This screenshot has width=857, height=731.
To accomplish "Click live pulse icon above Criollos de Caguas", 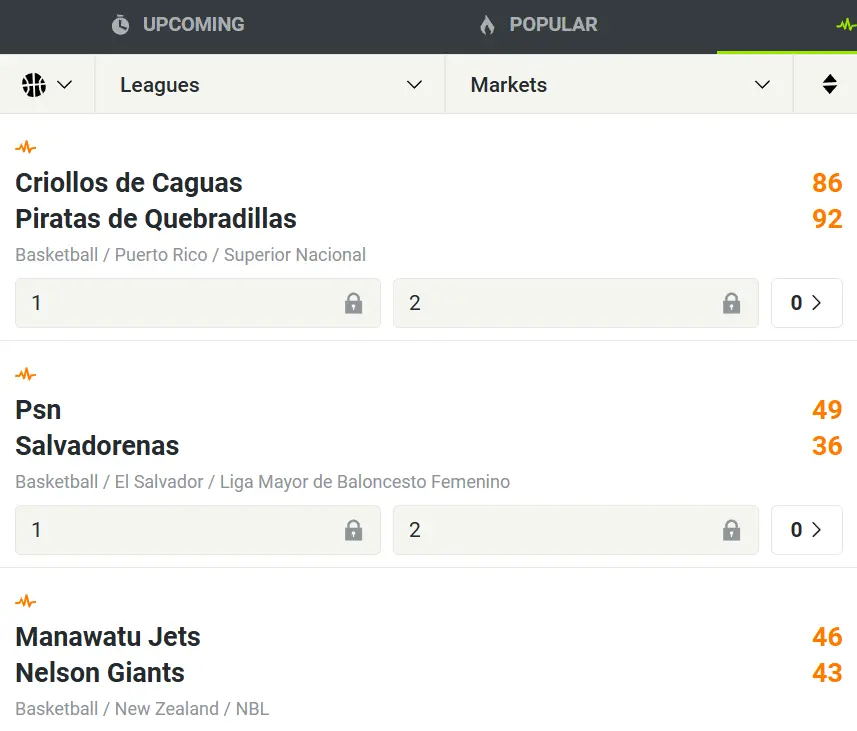I will pos(26,147).
